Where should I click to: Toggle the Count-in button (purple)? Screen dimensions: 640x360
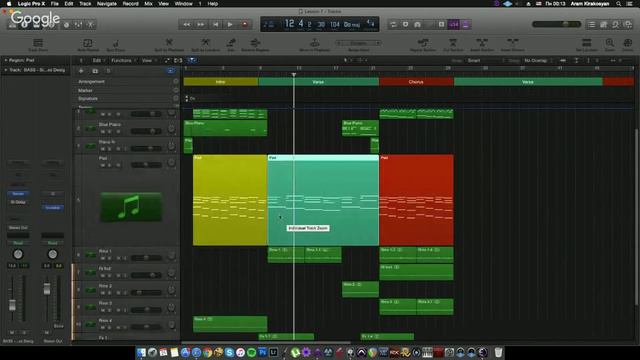point(453,24)
